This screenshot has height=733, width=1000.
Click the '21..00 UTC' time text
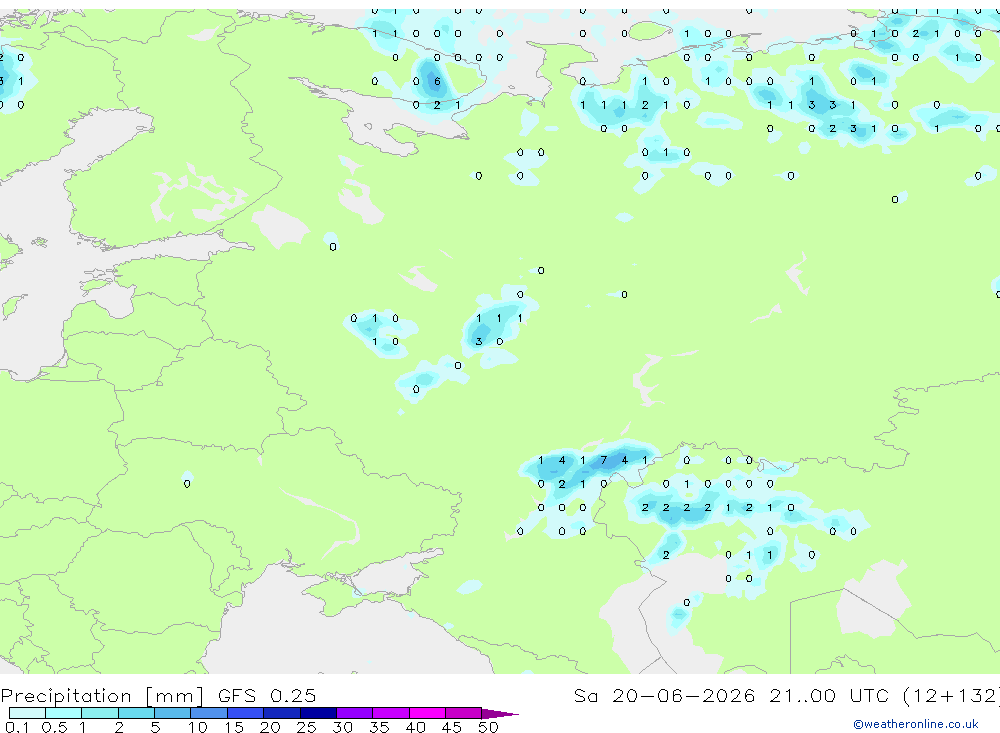click(829, 695)
